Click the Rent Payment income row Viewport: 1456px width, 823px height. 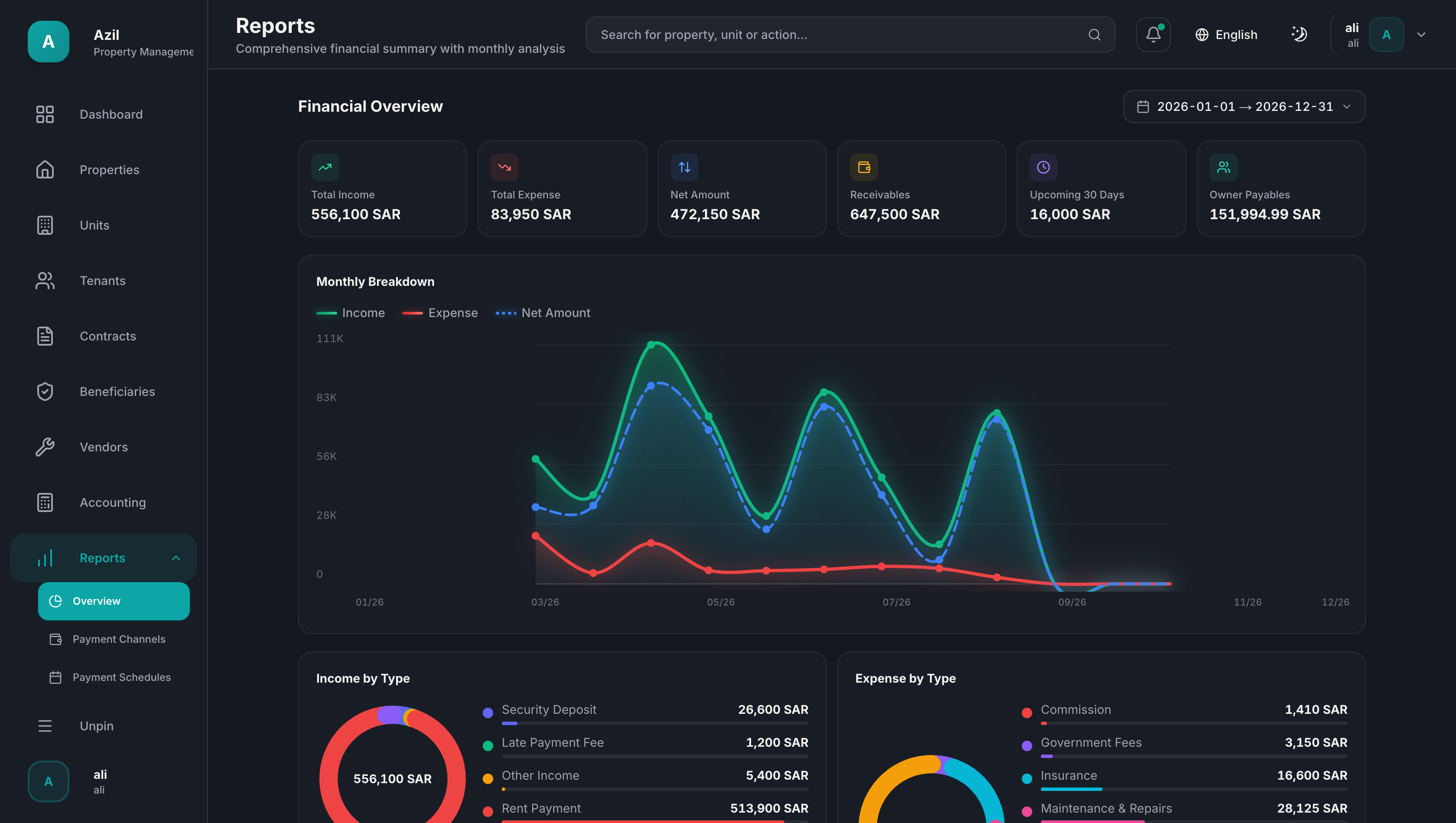645,812
